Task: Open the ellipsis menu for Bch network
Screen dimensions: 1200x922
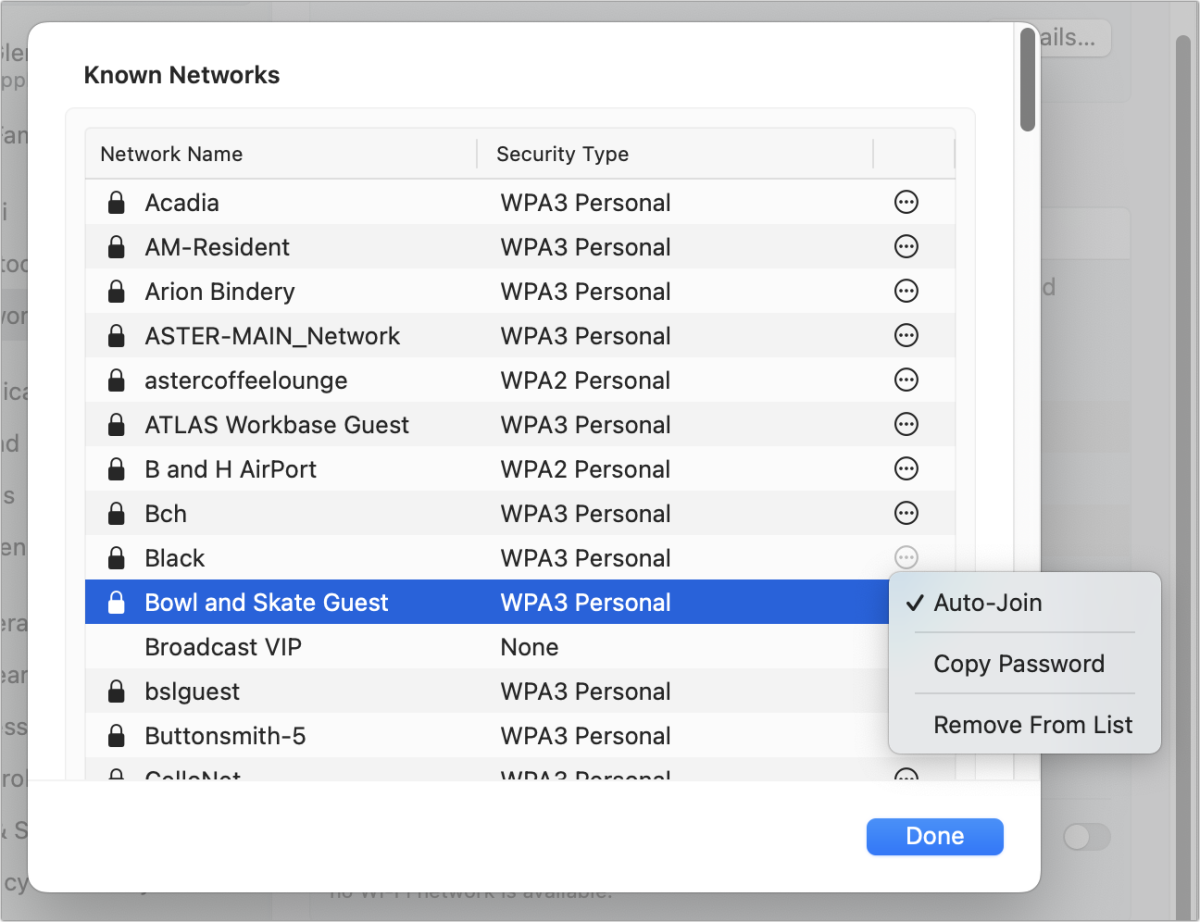Action: click(x=906, y=513)
